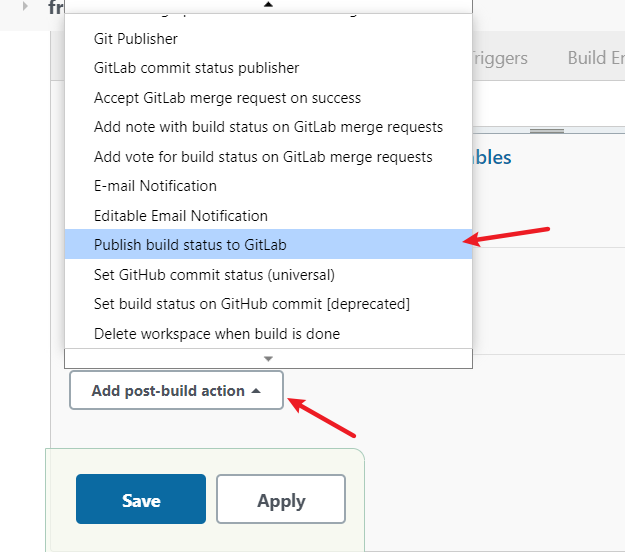Pick Add vote for build status option
The image size is (625, 552).
[x=268, y=157]
